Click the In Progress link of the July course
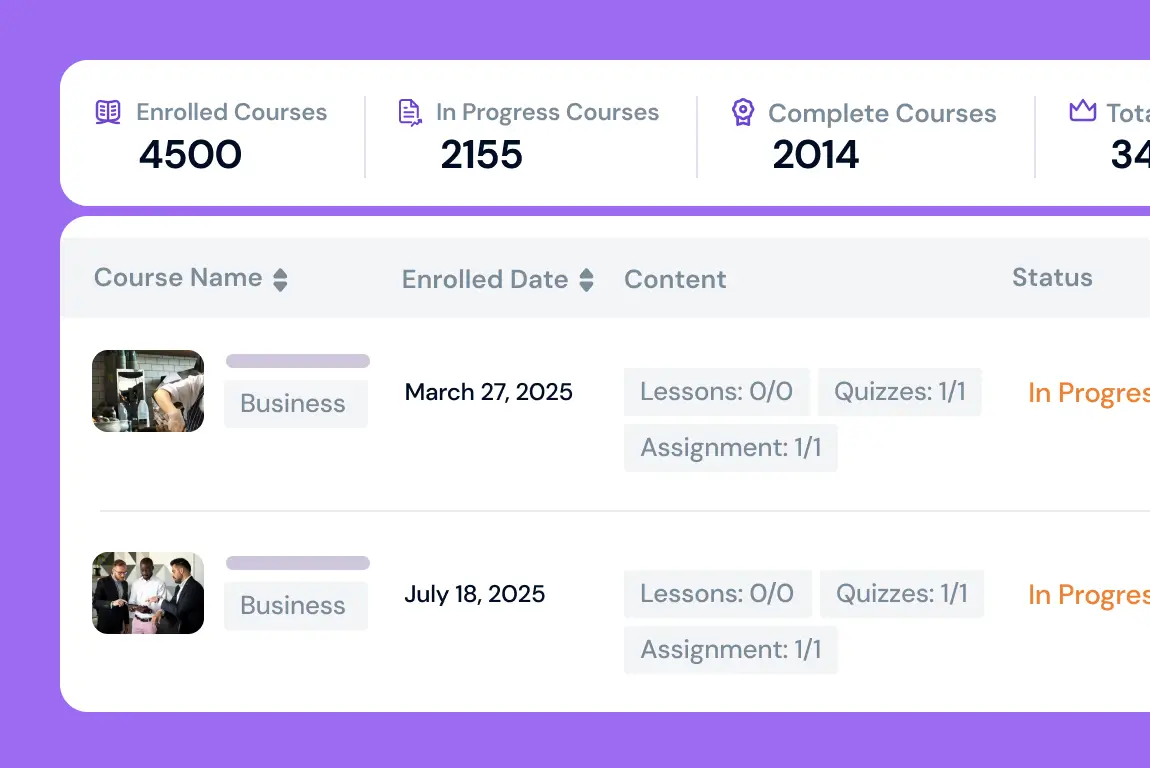The width and height of the screenshot is (1150, 768). [x=1088, y=594]
